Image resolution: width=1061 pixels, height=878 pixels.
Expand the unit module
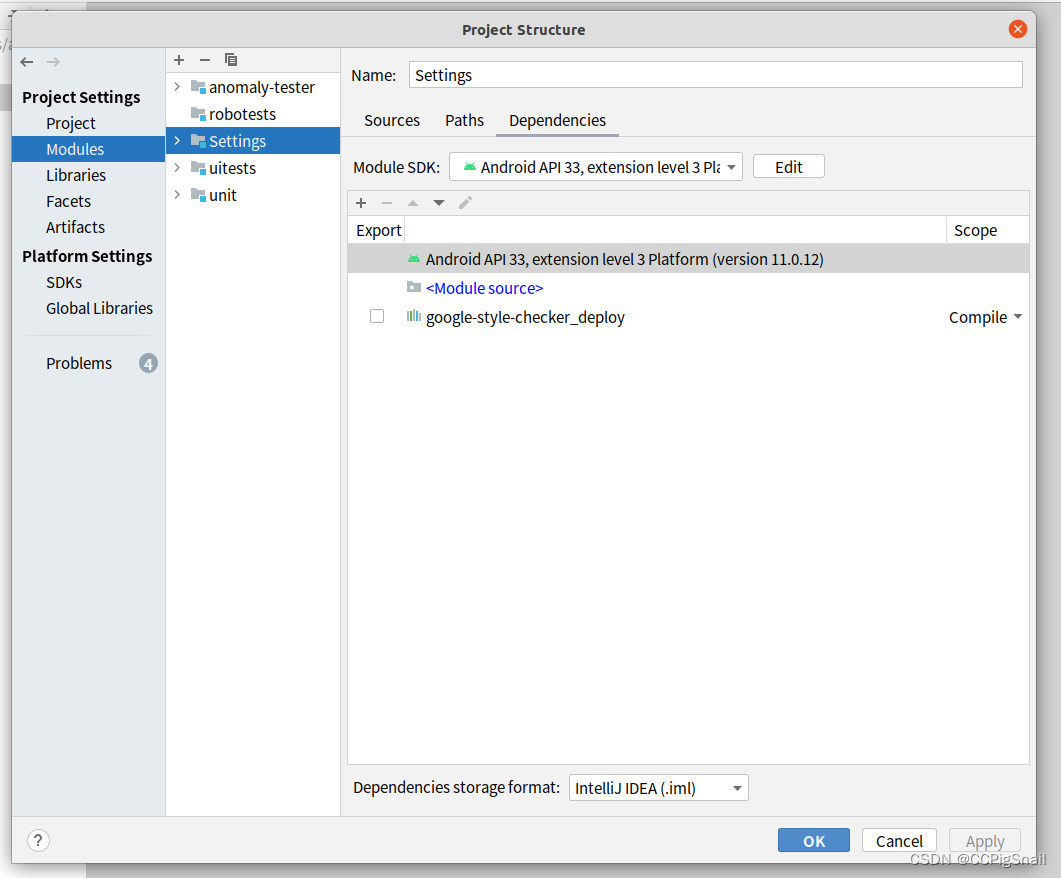(177, 195)
